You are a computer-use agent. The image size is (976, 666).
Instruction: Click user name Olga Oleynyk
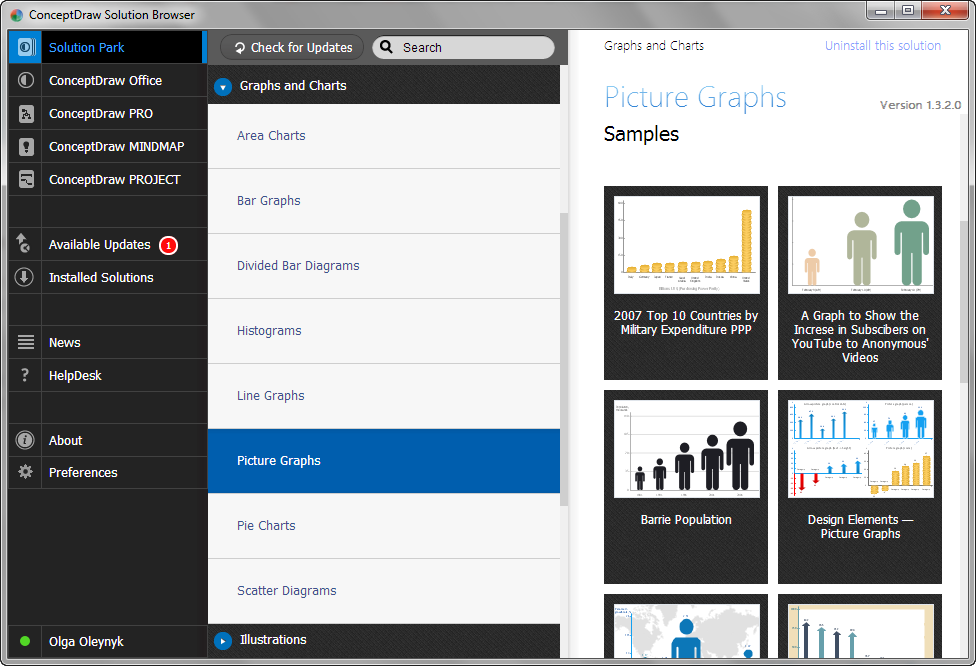coord(86,641)
